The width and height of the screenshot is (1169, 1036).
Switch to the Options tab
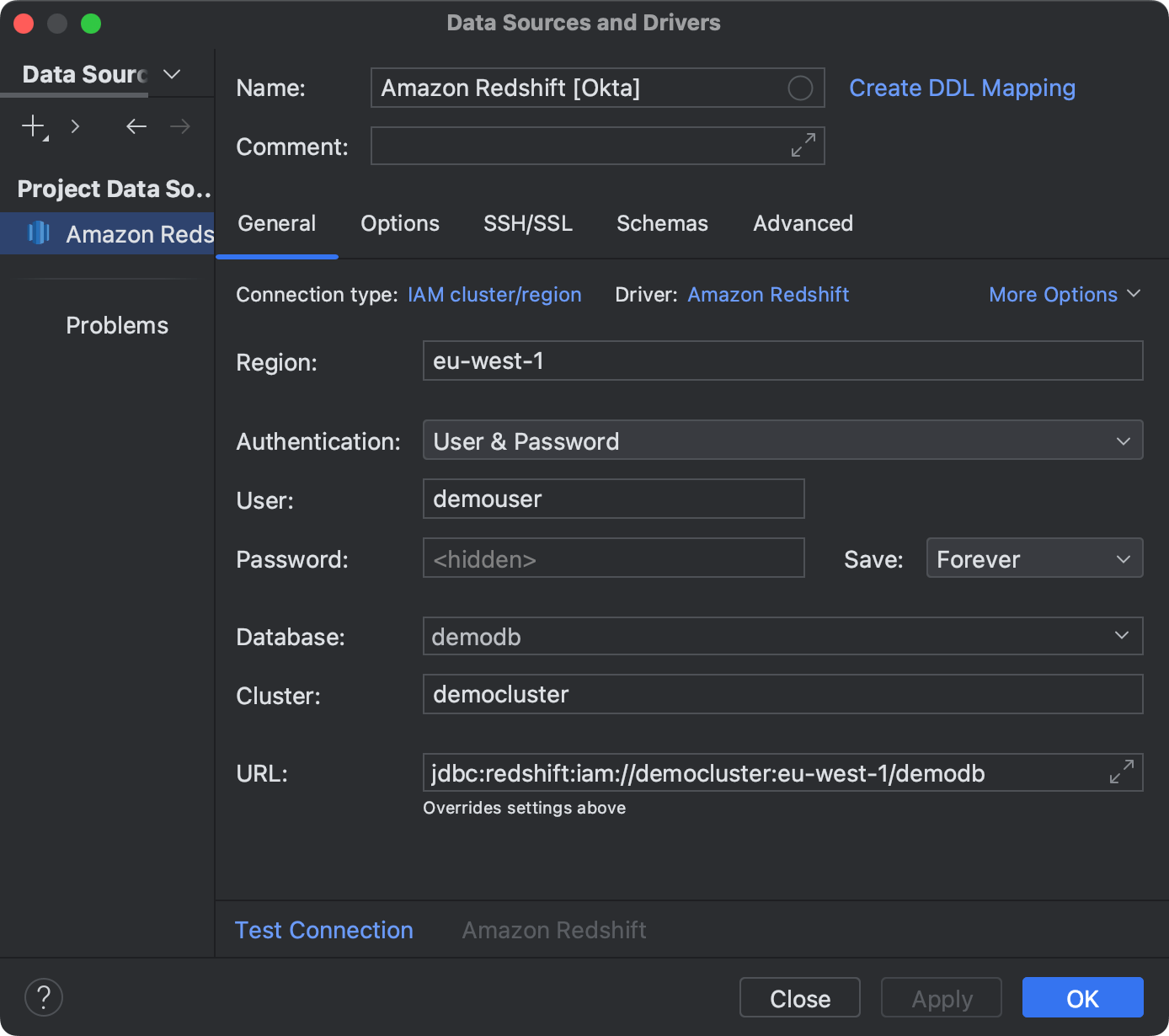(x=400, y=223)
